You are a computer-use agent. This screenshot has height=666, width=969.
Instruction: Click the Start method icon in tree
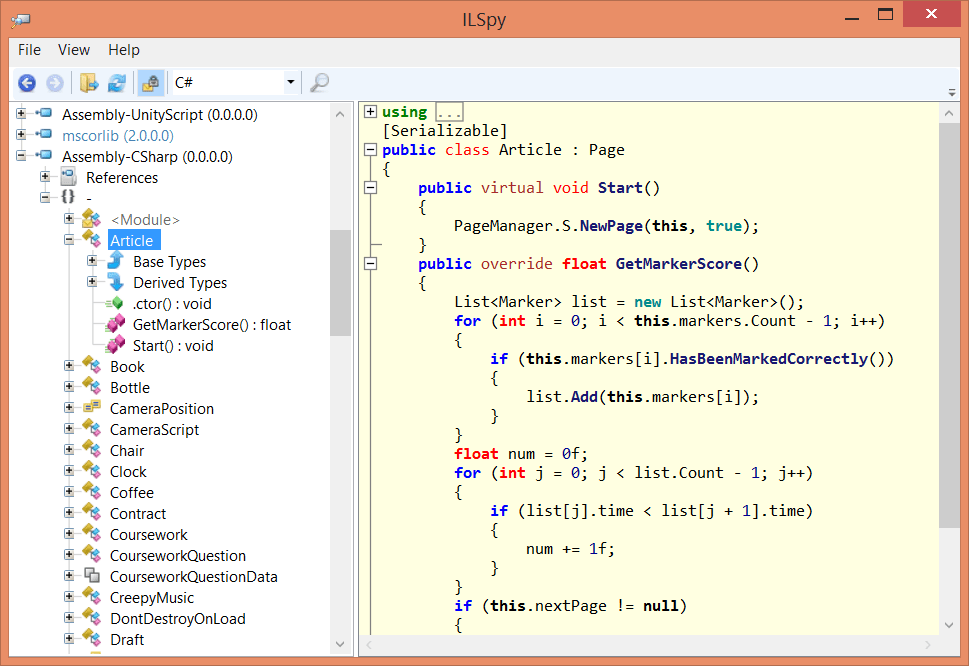click(x=115, y=345)
